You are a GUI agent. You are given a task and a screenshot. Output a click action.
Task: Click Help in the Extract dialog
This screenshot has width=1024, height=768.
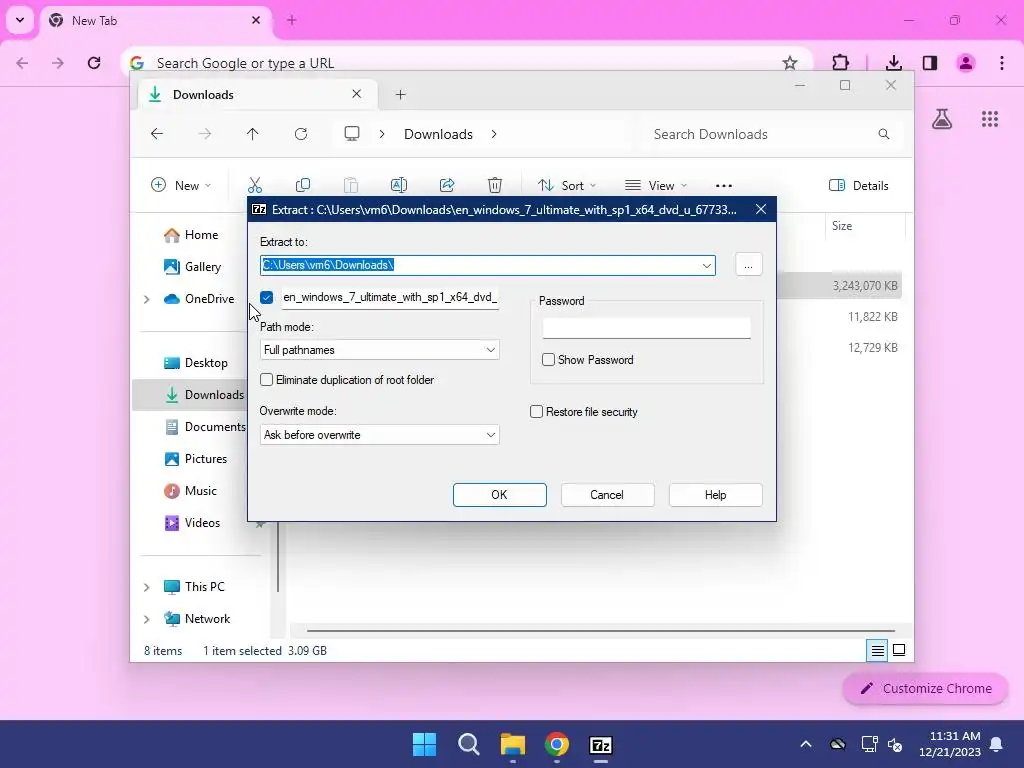[715, 495]
